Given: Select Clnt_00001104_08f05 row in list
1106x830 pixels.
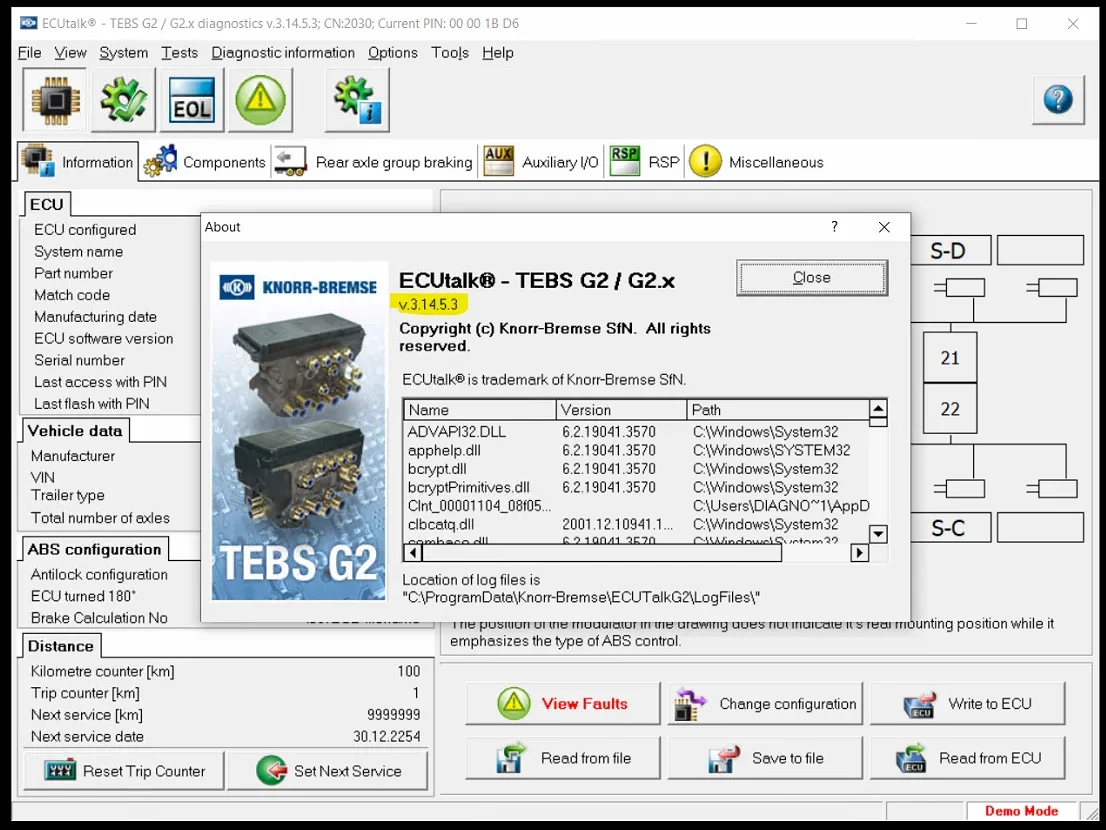Looking at the screenshot, I should point(637,506).
